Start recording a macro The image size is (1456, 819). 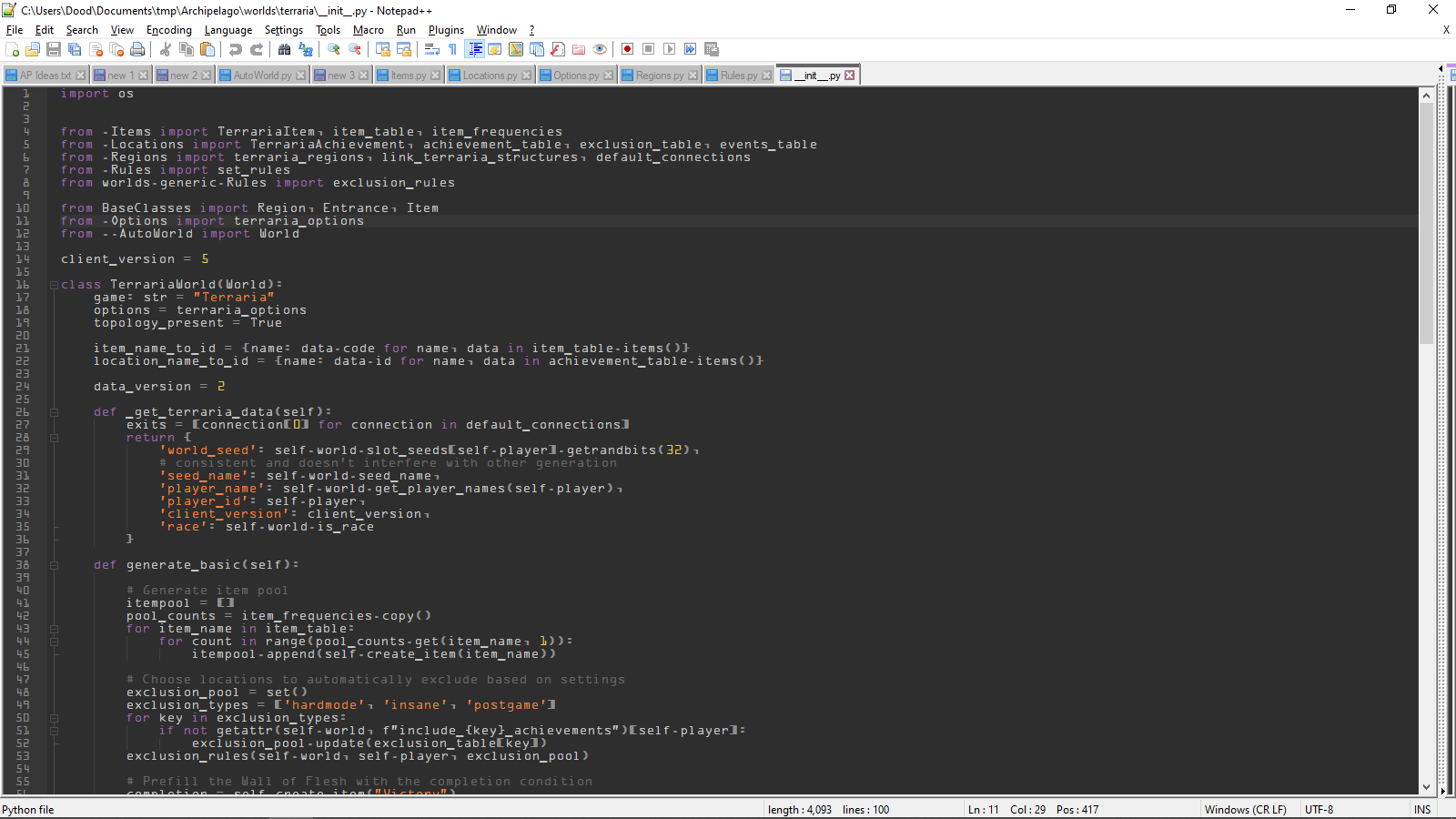[x=628, y=49]
